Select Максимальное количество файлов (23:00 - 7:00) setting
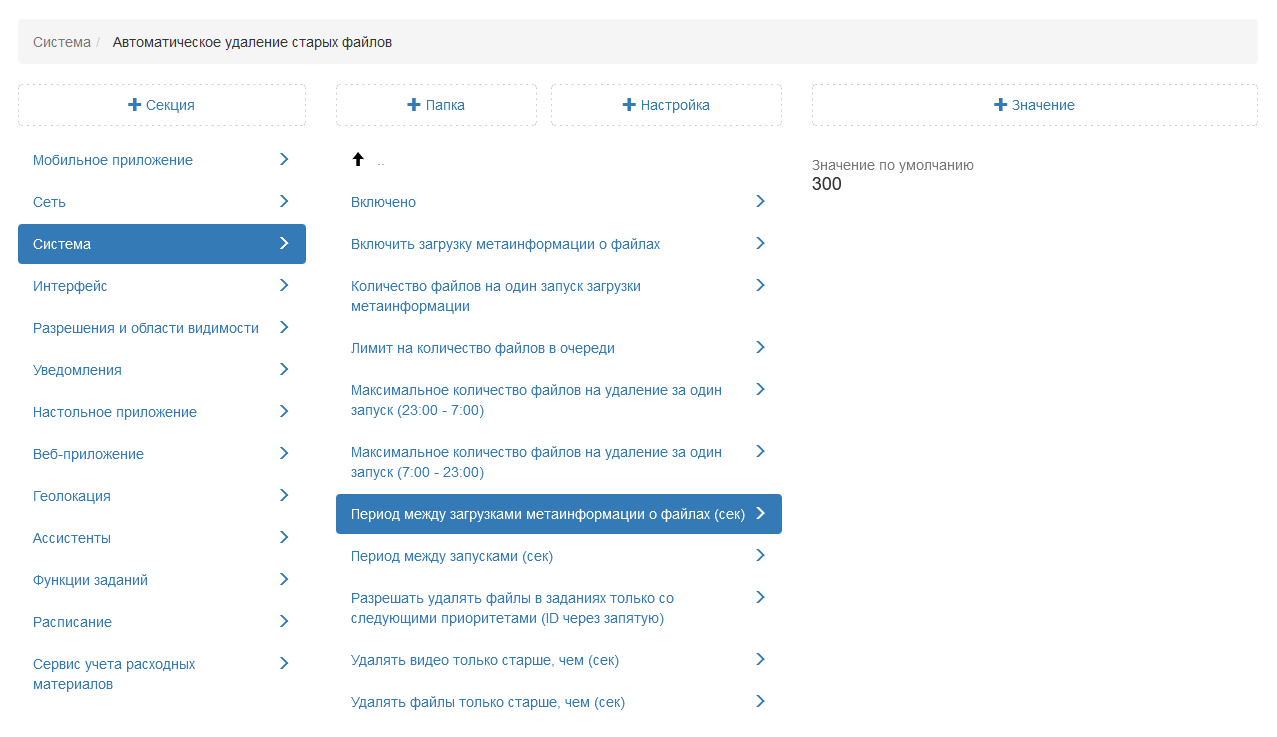Screen dimensions: 1277x737 click(x=535, y=400)
